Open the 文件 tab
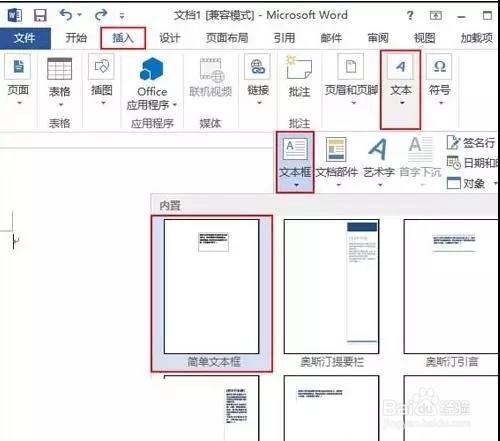 tap(25, 38)
